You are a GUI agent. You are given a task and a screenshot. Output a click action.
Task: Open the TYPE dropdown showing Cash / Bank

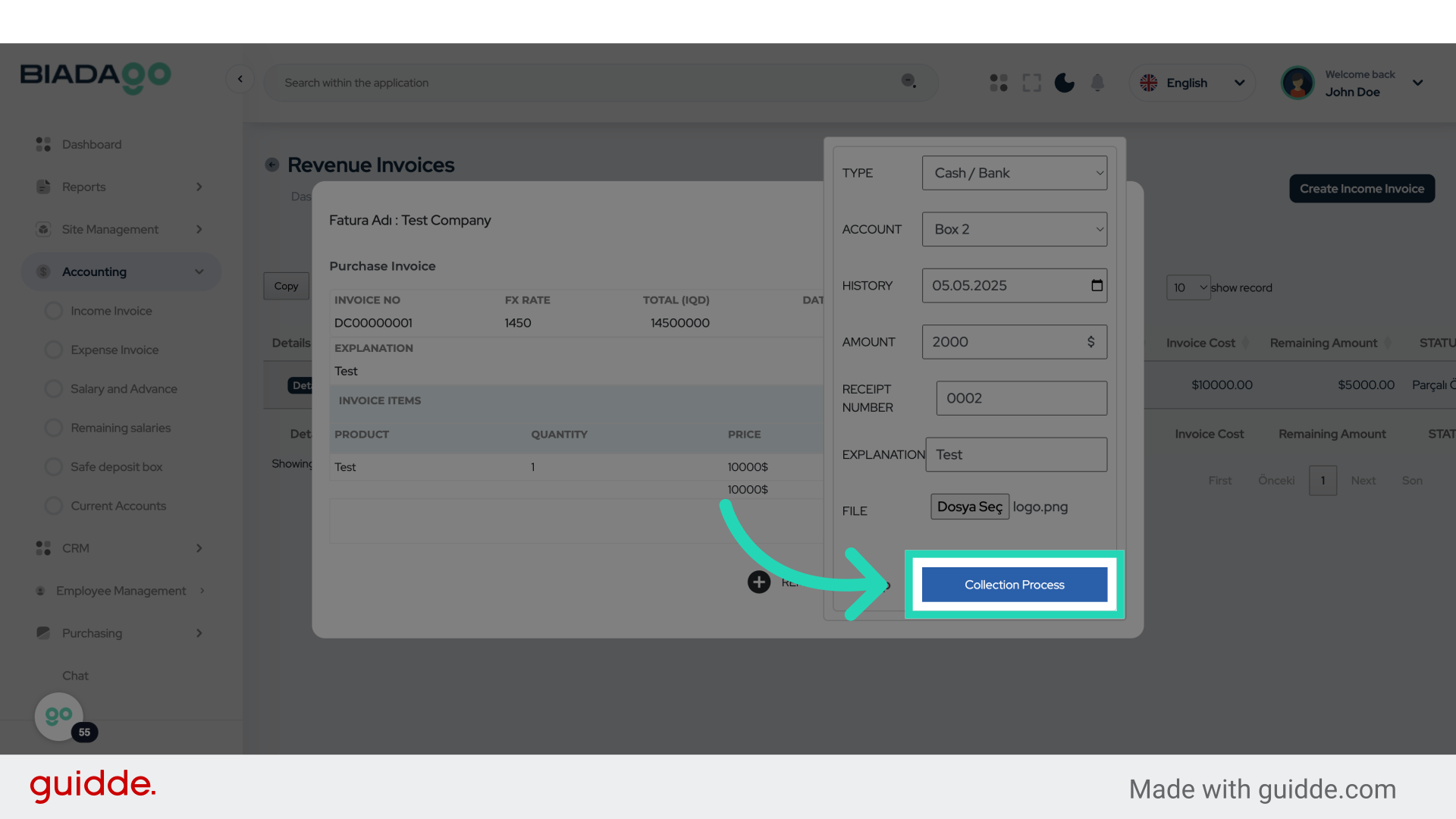1015,173
